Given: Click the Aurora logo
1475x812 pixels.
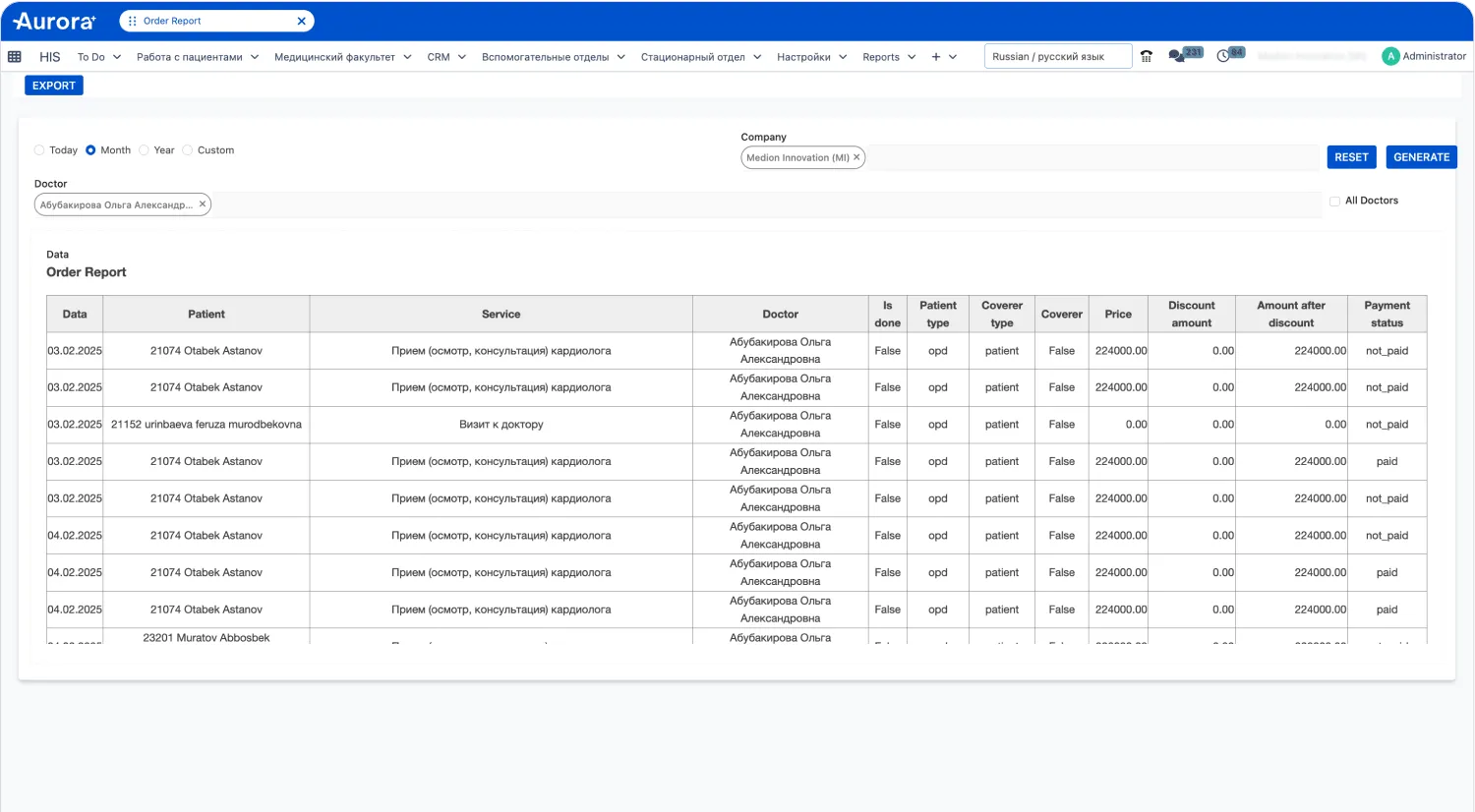Looking at the screenshot, I should tap(54, 21).
